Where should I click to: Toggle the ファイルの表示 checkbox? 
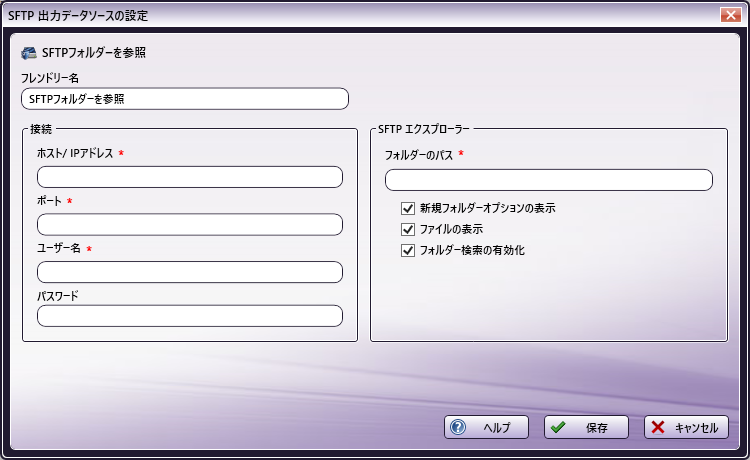coord(408,229)
